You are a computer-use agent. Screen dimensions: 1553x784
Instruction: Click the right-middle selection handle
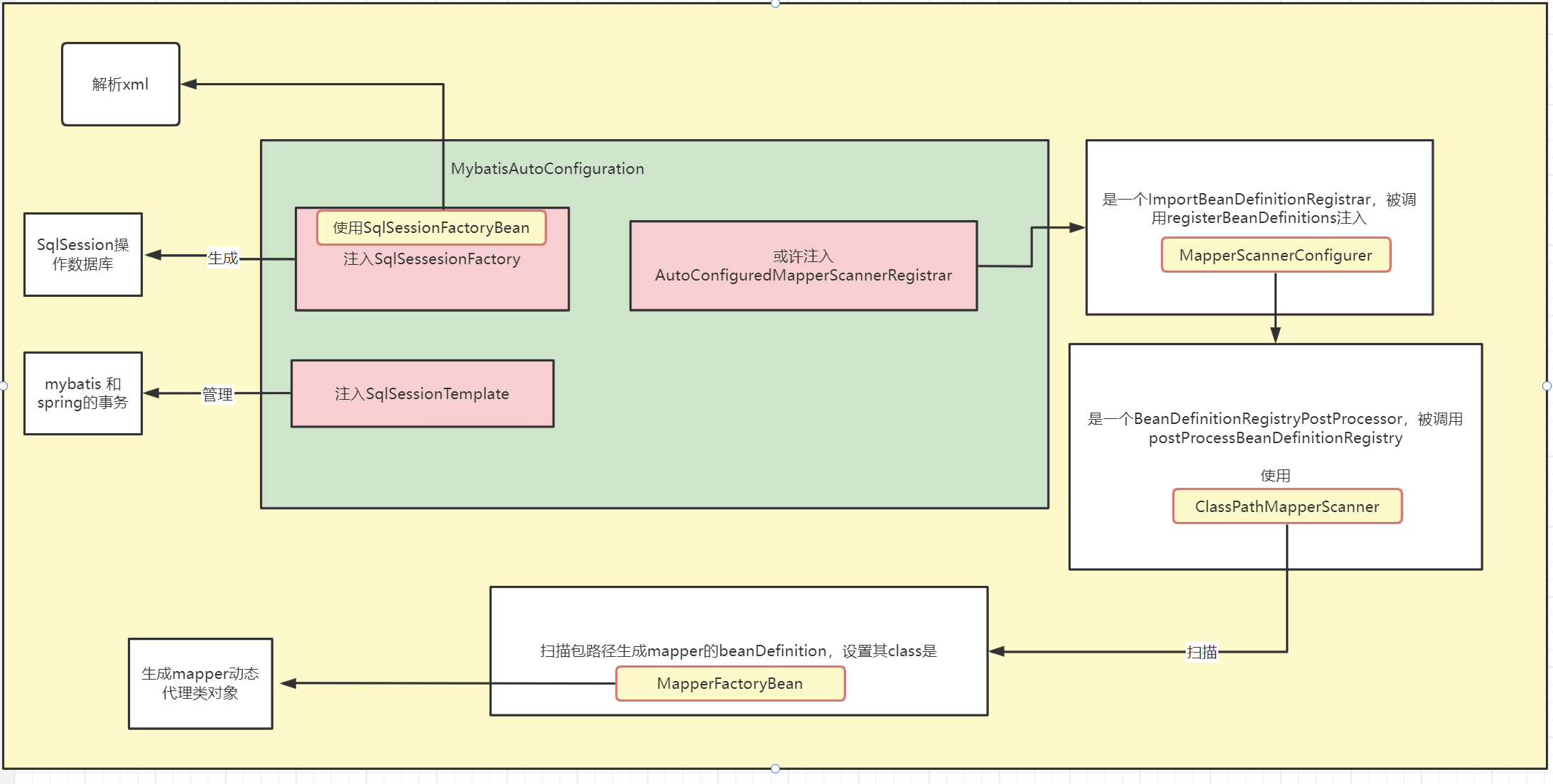[1547, 386]
